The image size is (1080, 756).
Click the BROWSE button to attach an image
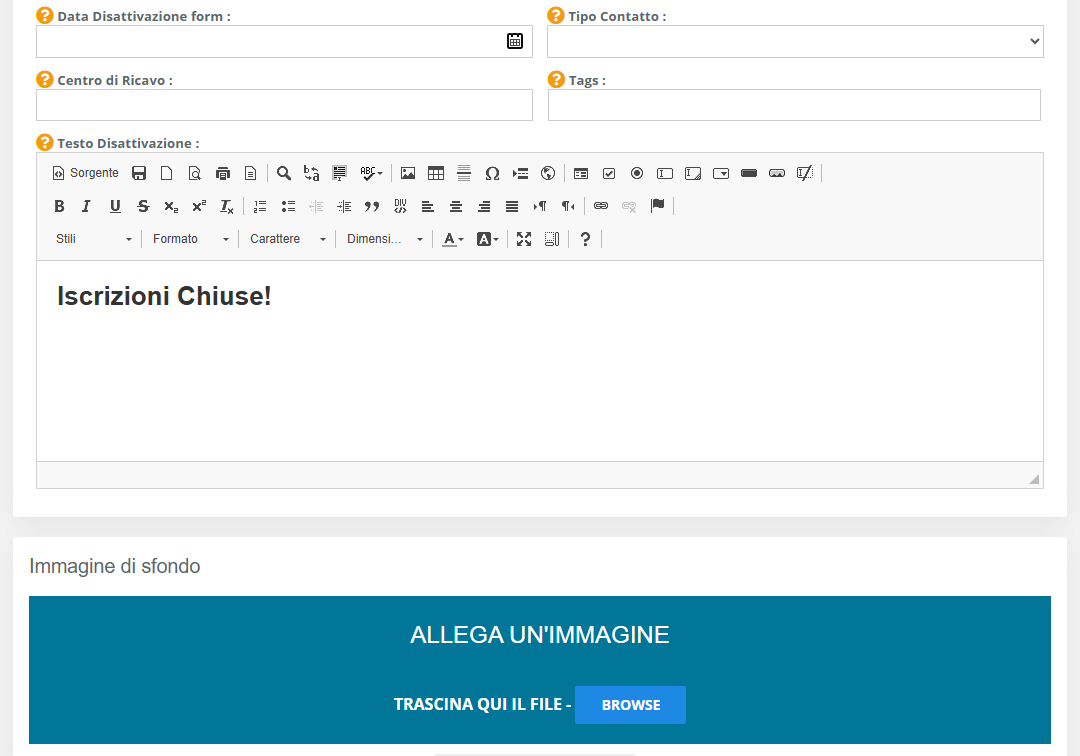tap(630, 704)
